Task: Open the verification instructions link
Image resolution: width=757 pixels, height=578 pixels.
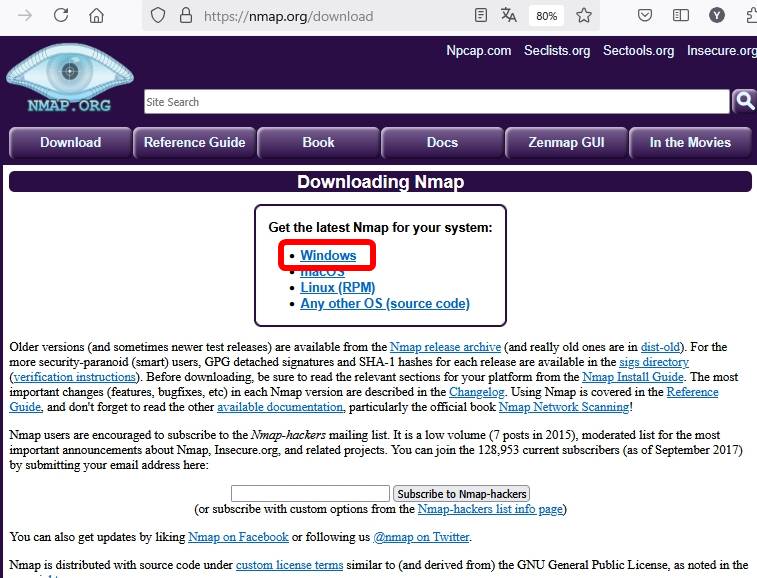Action: point(75,377)
